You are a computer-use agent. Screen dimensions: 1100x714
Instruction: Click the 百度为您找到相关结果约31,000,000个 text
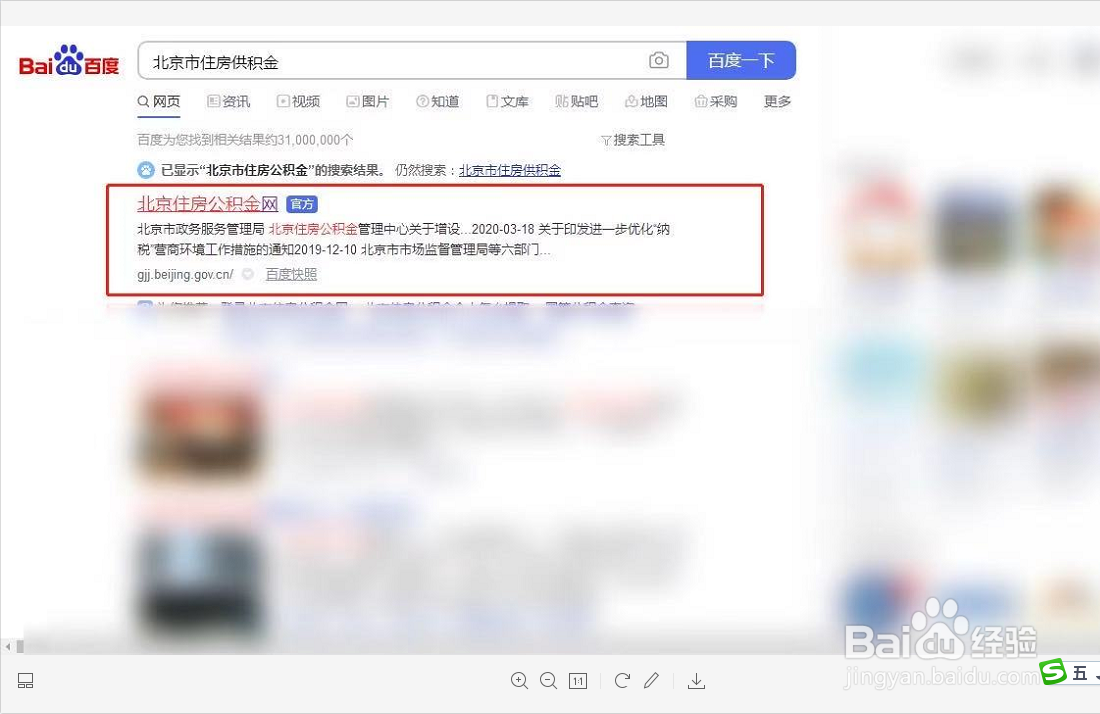pos(245,140)
